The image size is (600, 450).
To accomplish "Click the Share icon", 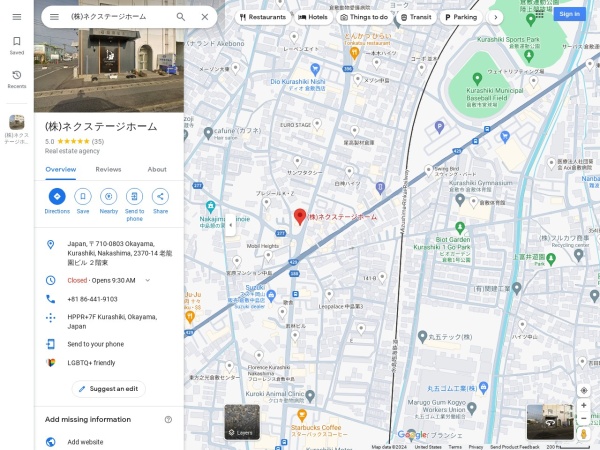I will click(160, 196).
